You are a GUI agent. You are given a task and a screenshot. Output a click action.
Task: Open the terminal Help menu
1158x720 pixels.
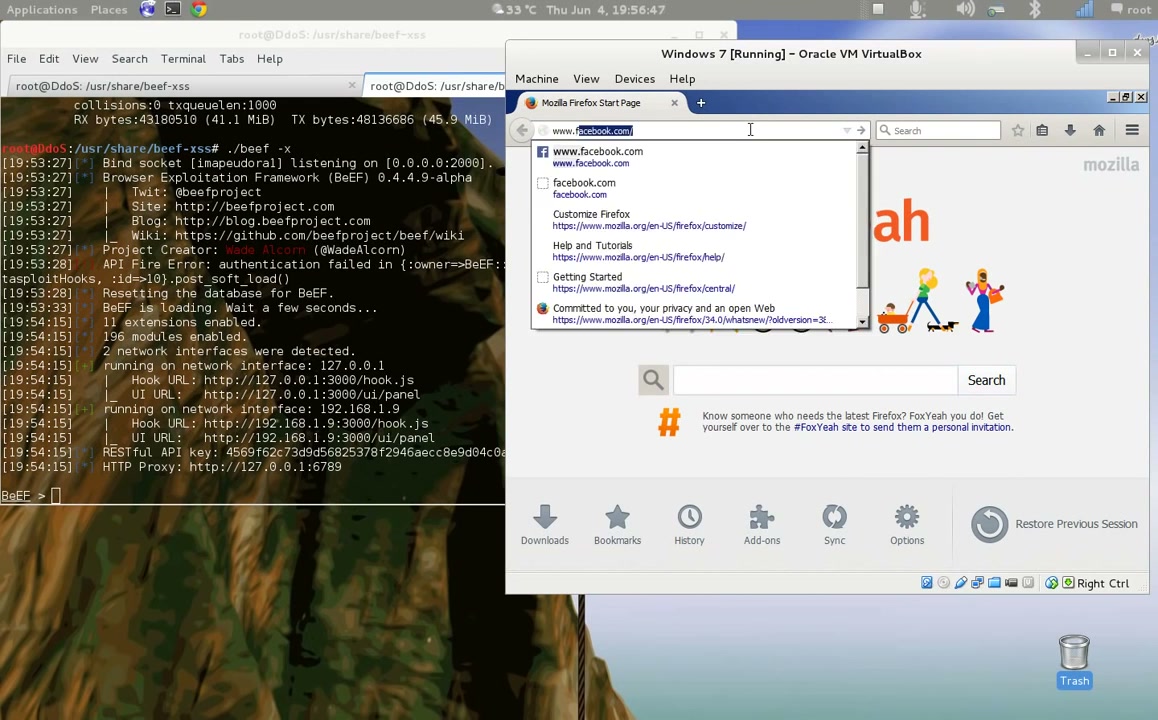pos(270,59)
